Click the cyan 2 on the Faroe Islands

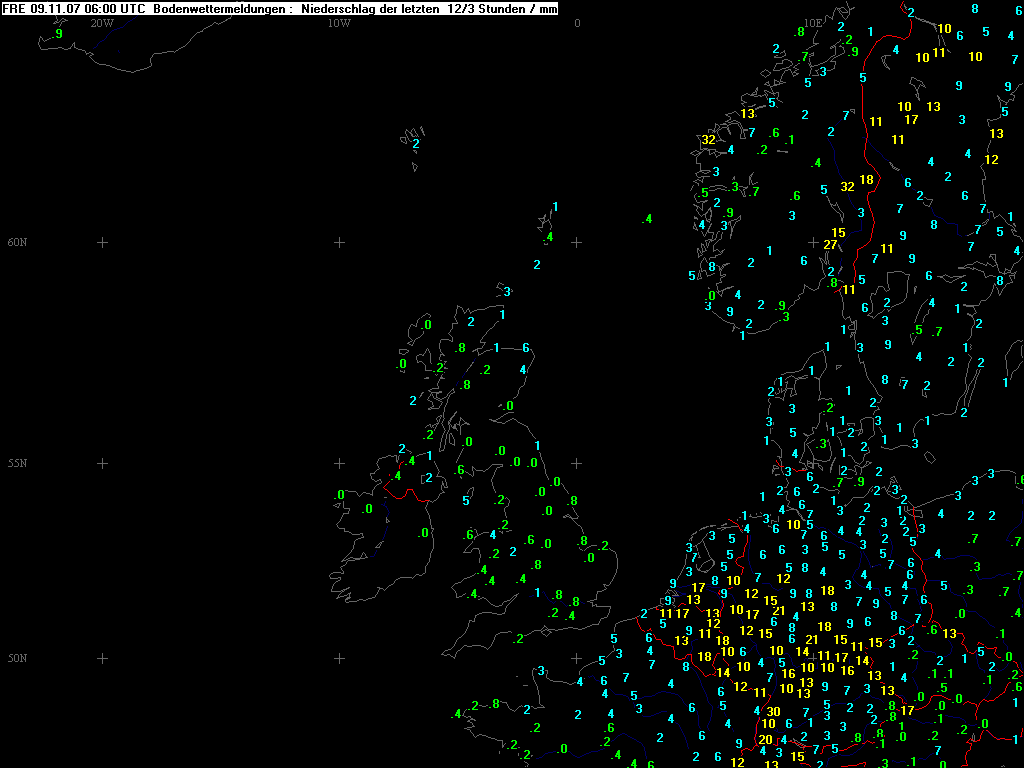[415, 144]
